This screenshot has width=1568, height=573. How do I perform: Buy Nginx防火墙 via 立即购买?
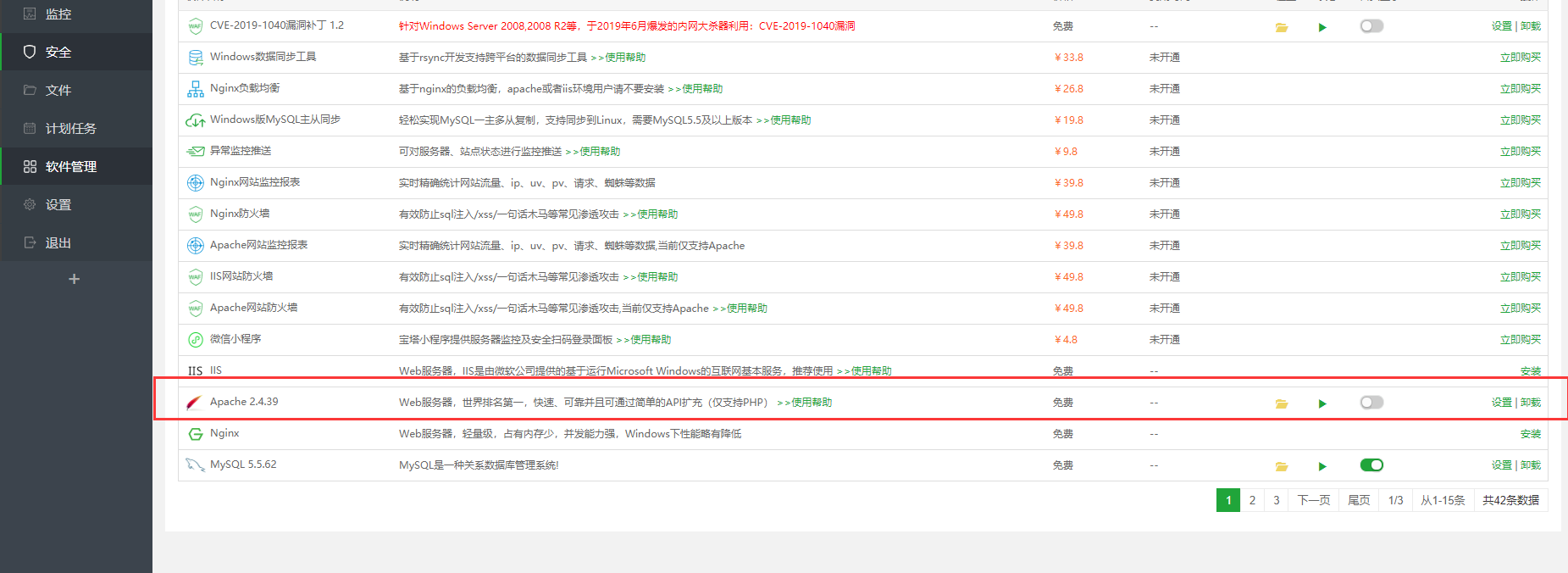[1521, 214]
